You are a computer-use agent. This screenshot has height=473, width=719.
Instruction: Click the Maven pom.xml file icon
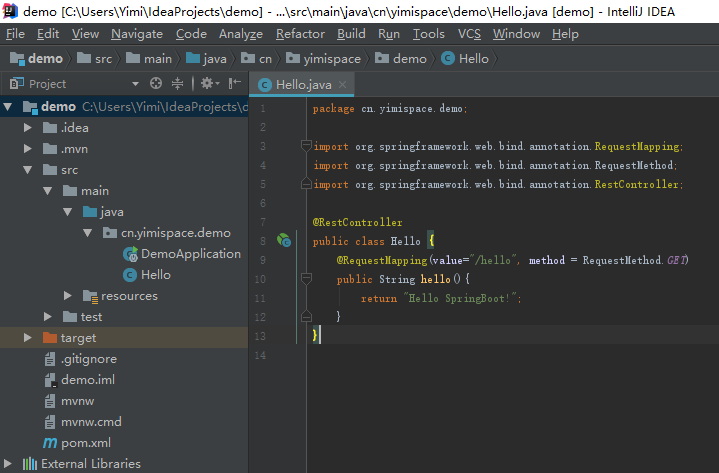[x=50, y=443]
